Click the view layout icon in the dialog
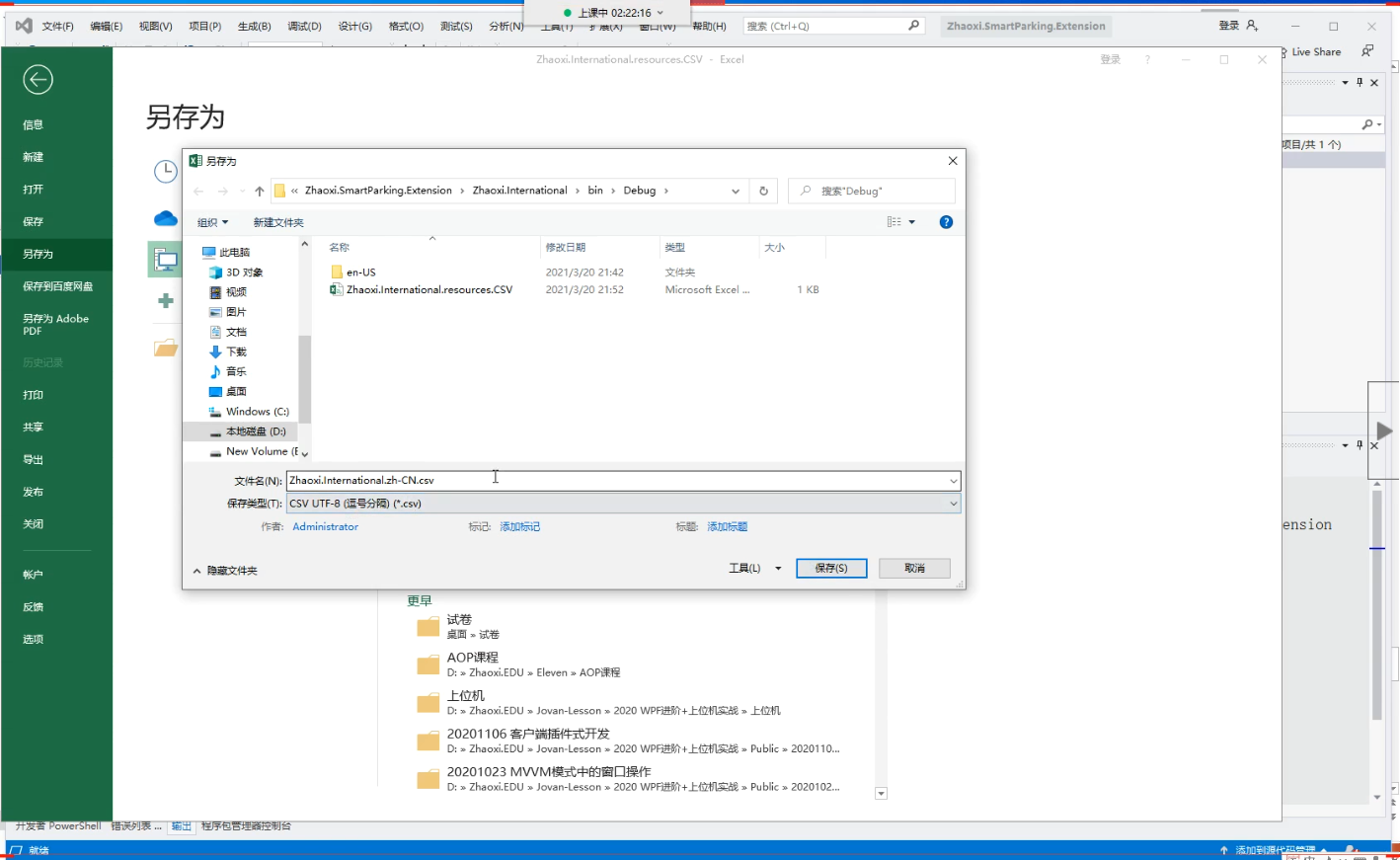Viewport: 1400px width, 860px height. 894,222
